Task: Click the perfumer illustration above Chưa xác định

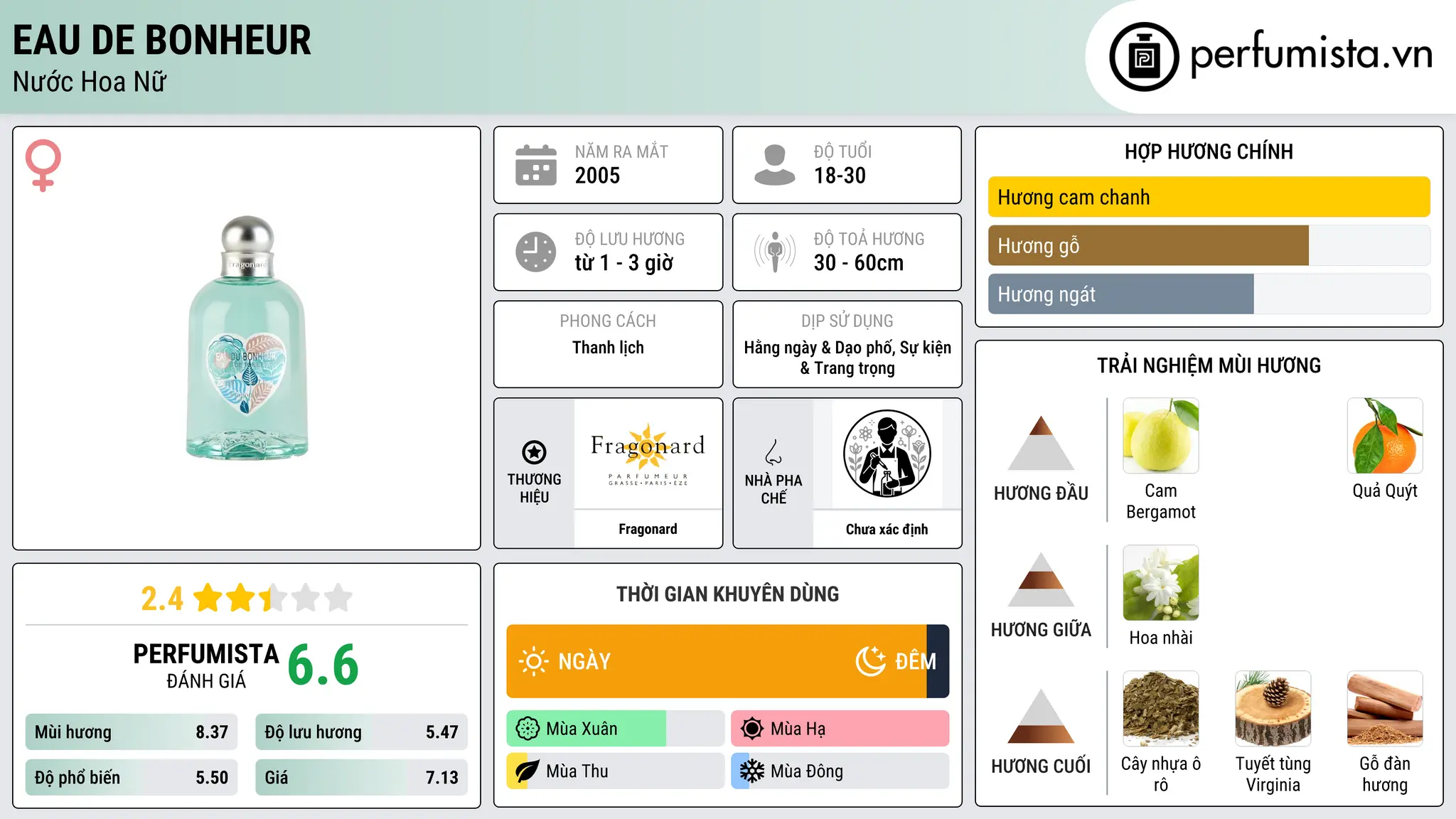Action: [x=887, y=454]
